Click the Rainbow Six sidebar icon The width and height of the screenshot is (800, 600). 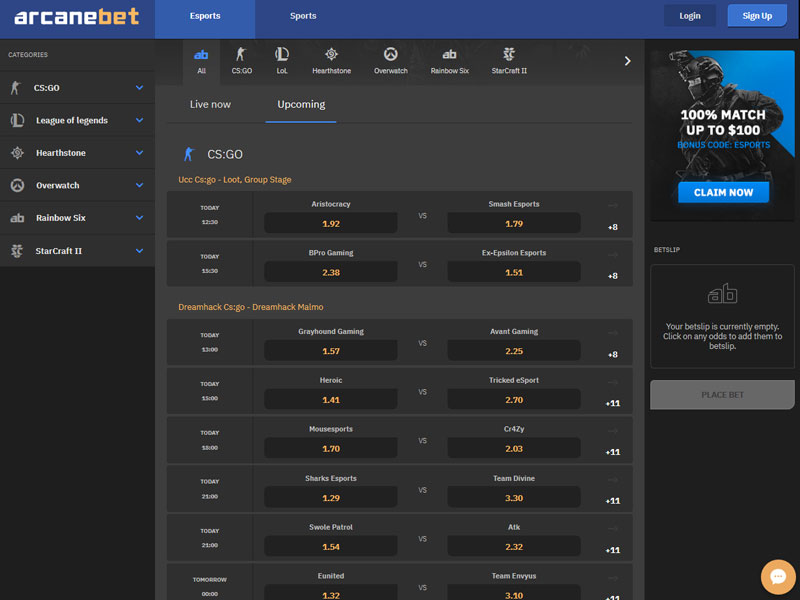coord(17,218)
